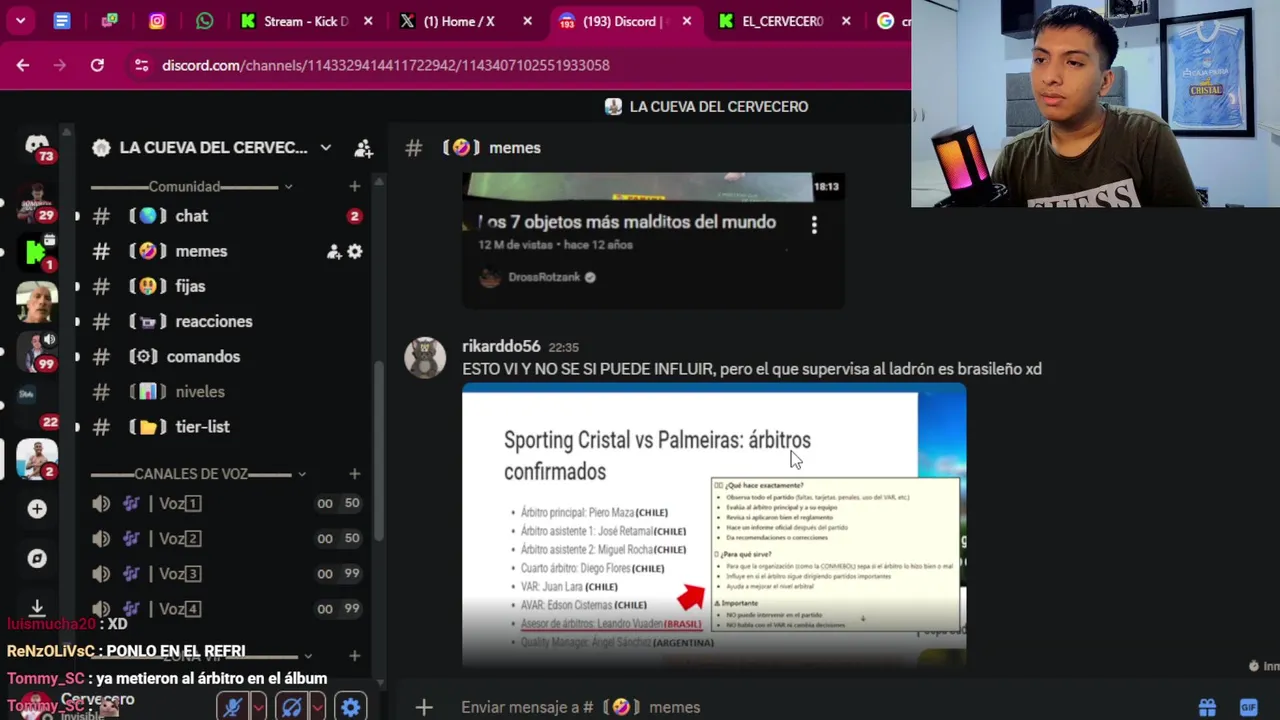Open the GIF picker button
This screenshot has height=720, width=1280.
[x=1248, y=707]
